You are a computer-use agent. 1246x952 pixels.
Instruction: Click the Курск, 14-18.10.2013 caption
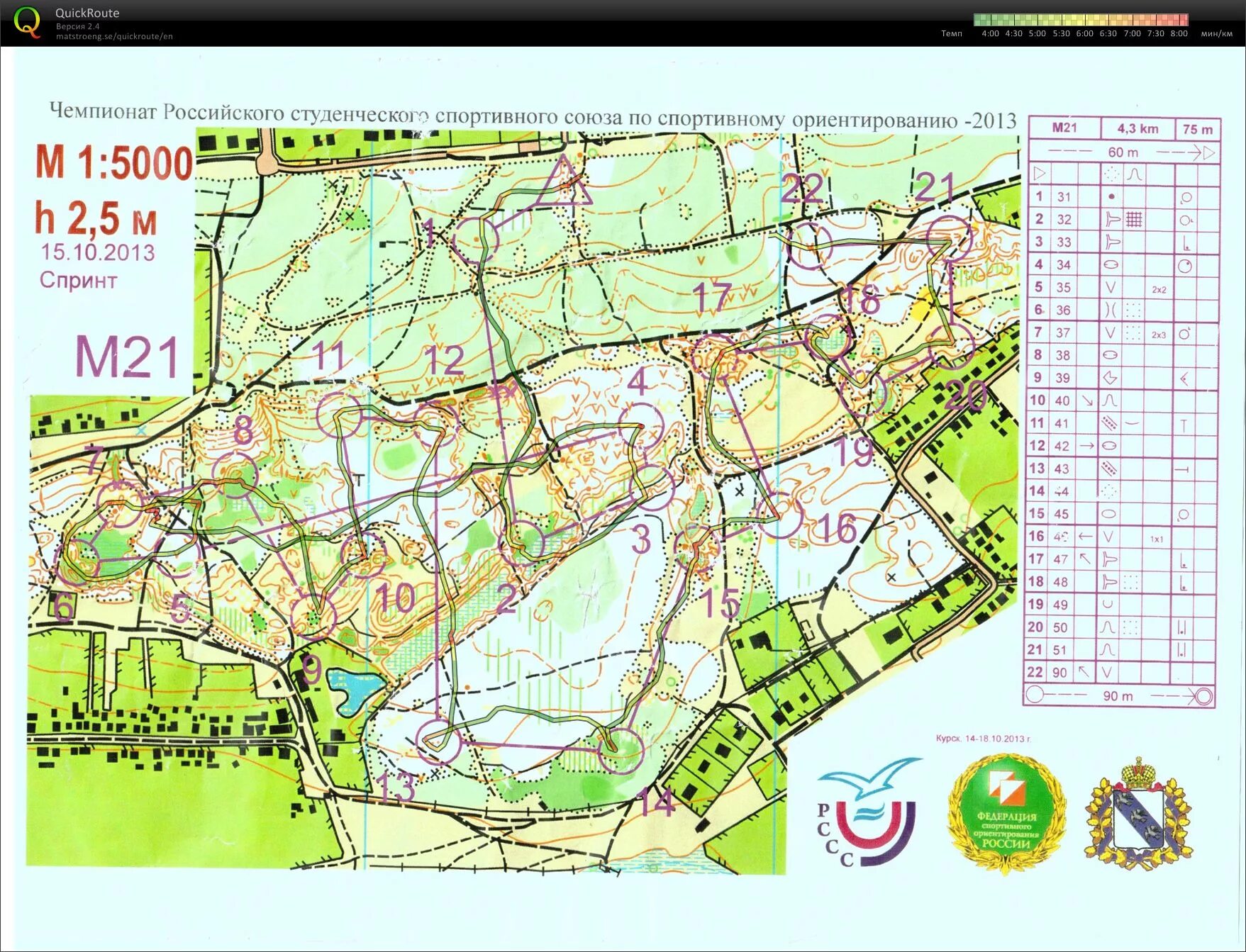click(983, 739)
